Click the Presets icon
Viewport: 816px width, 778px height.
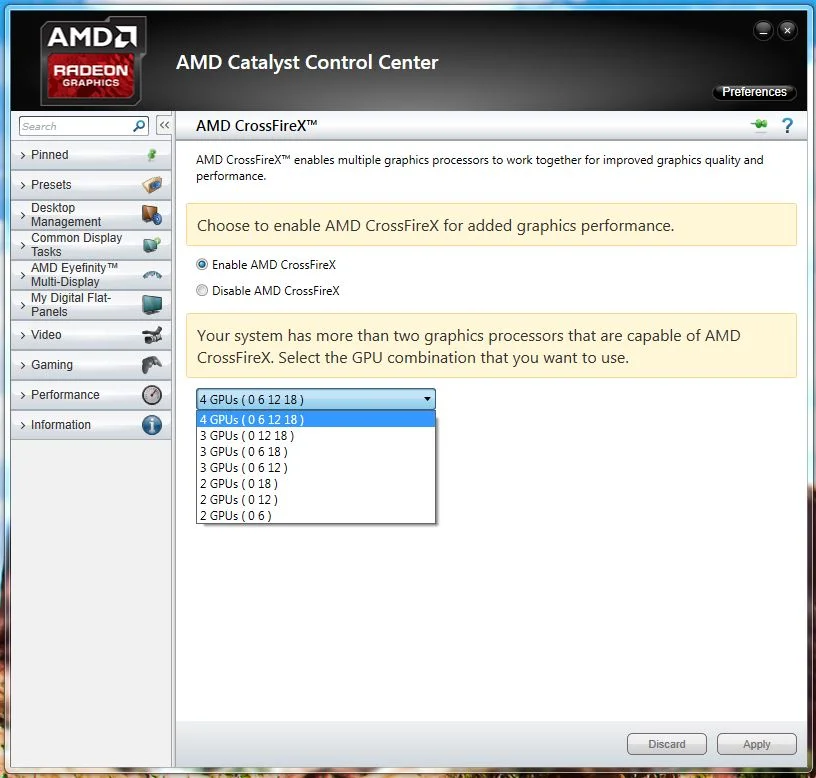click(x=152, y=185)
